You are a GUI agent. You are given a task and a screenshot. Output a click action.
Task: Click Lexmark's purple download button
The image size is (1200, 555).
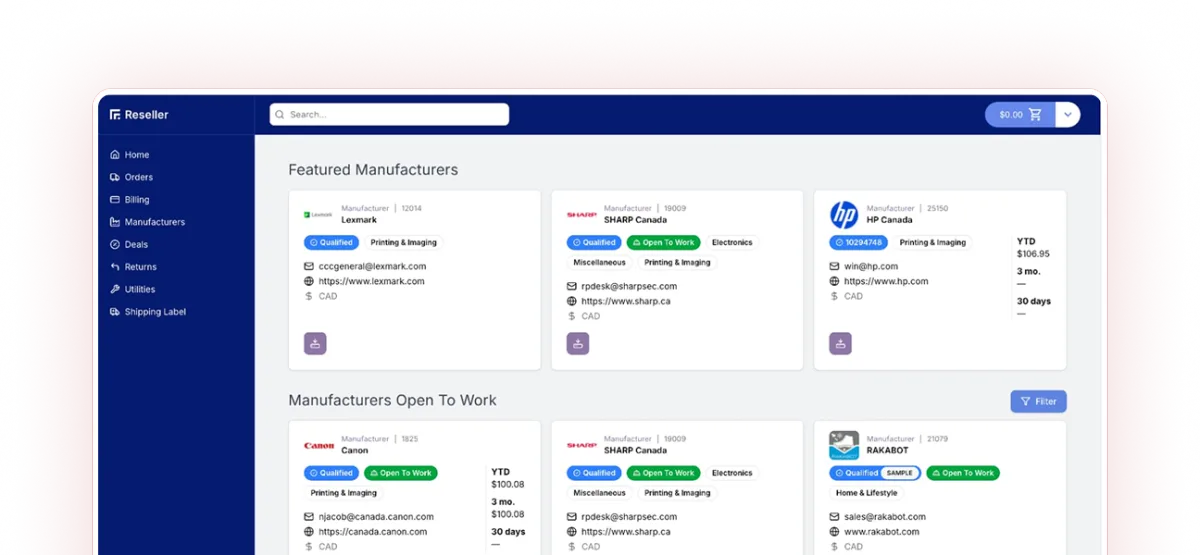tap(315, 343)
